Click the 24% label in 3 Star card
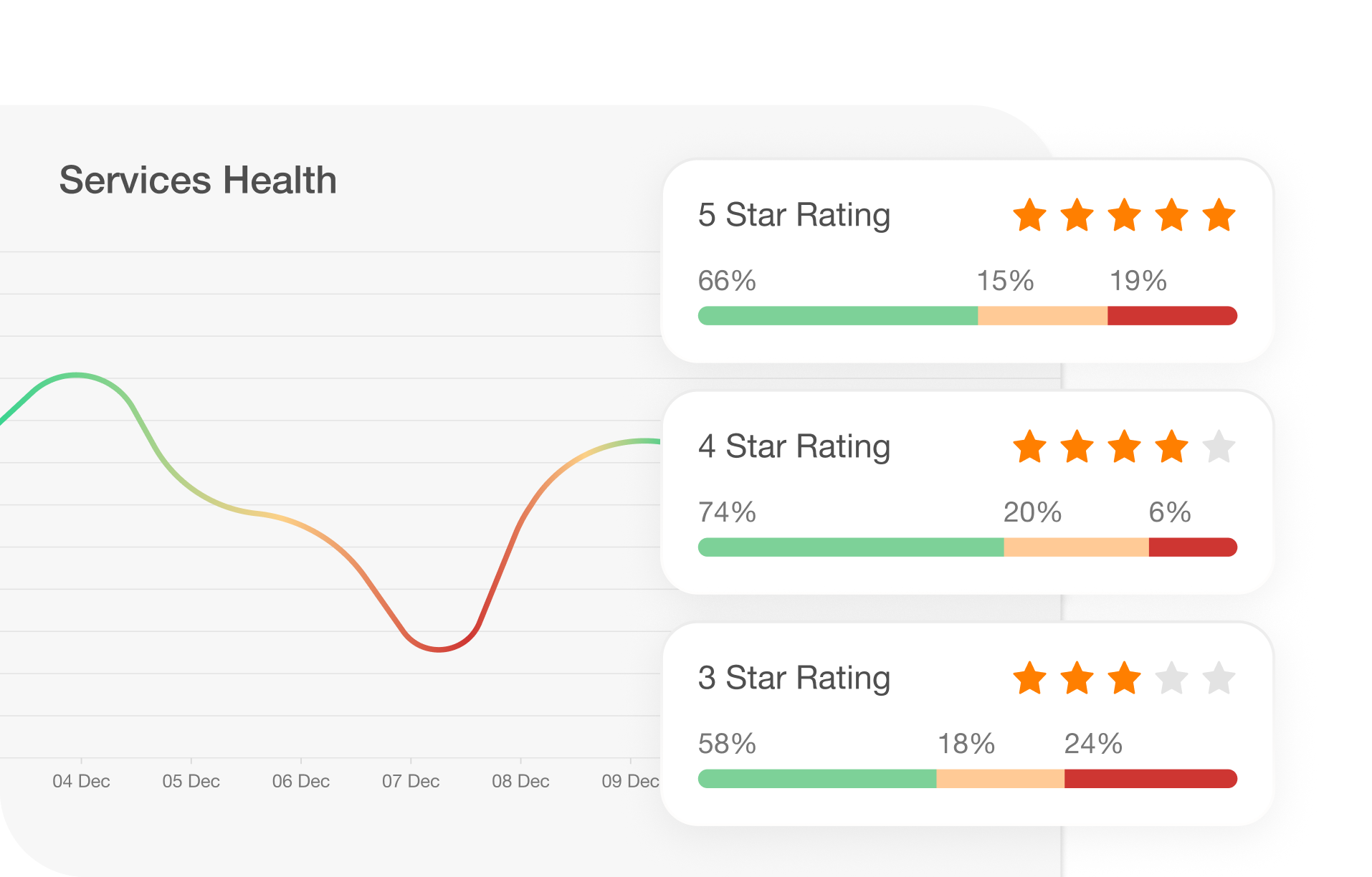The height and width of the screenshot is (877, 1372). pyautogui.click(x=1093, y=744)
